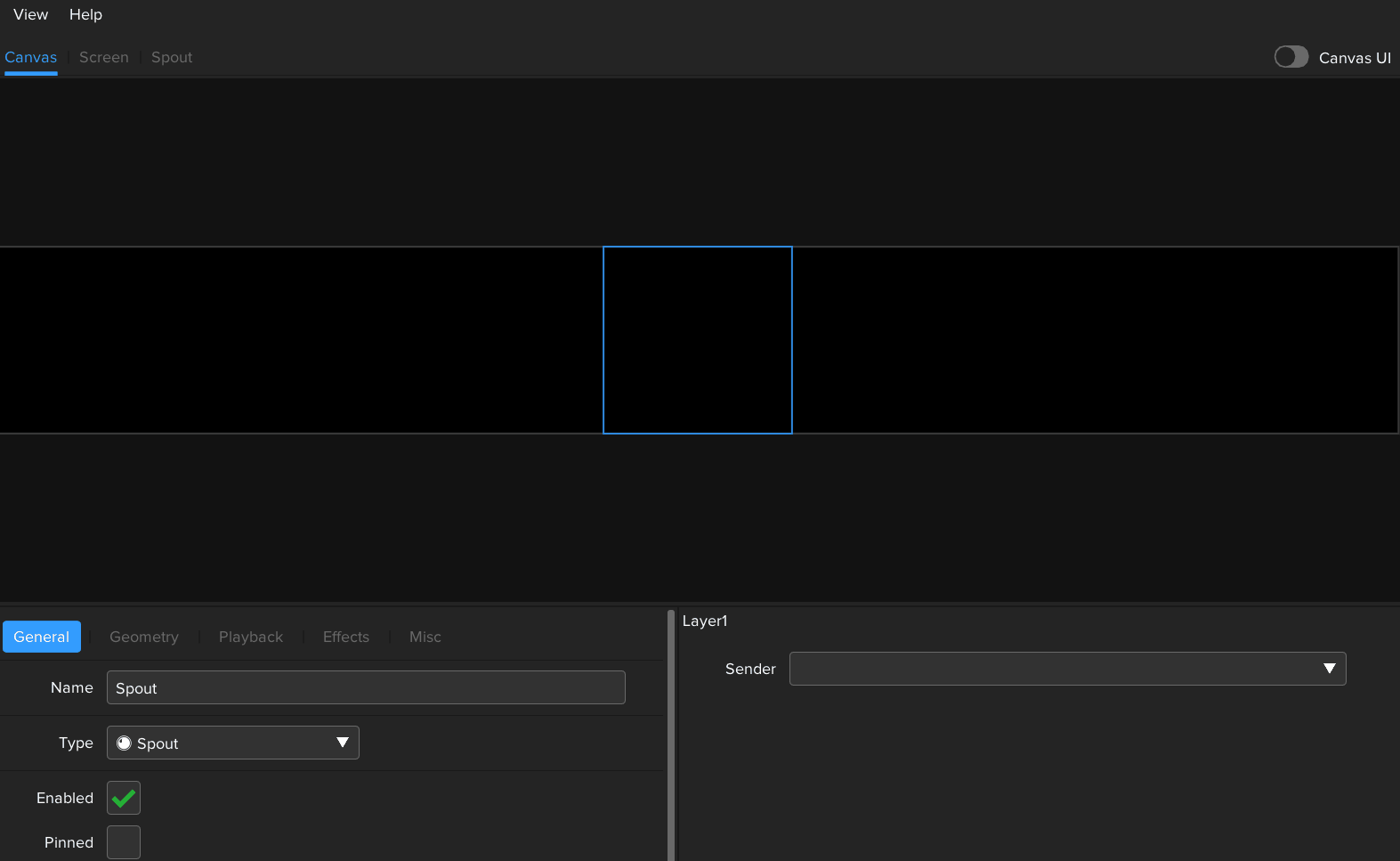The height and width of the screenshot is (861, 1400).
Task: Expand the Type dropdown arrow
Action: click(343, 743)
